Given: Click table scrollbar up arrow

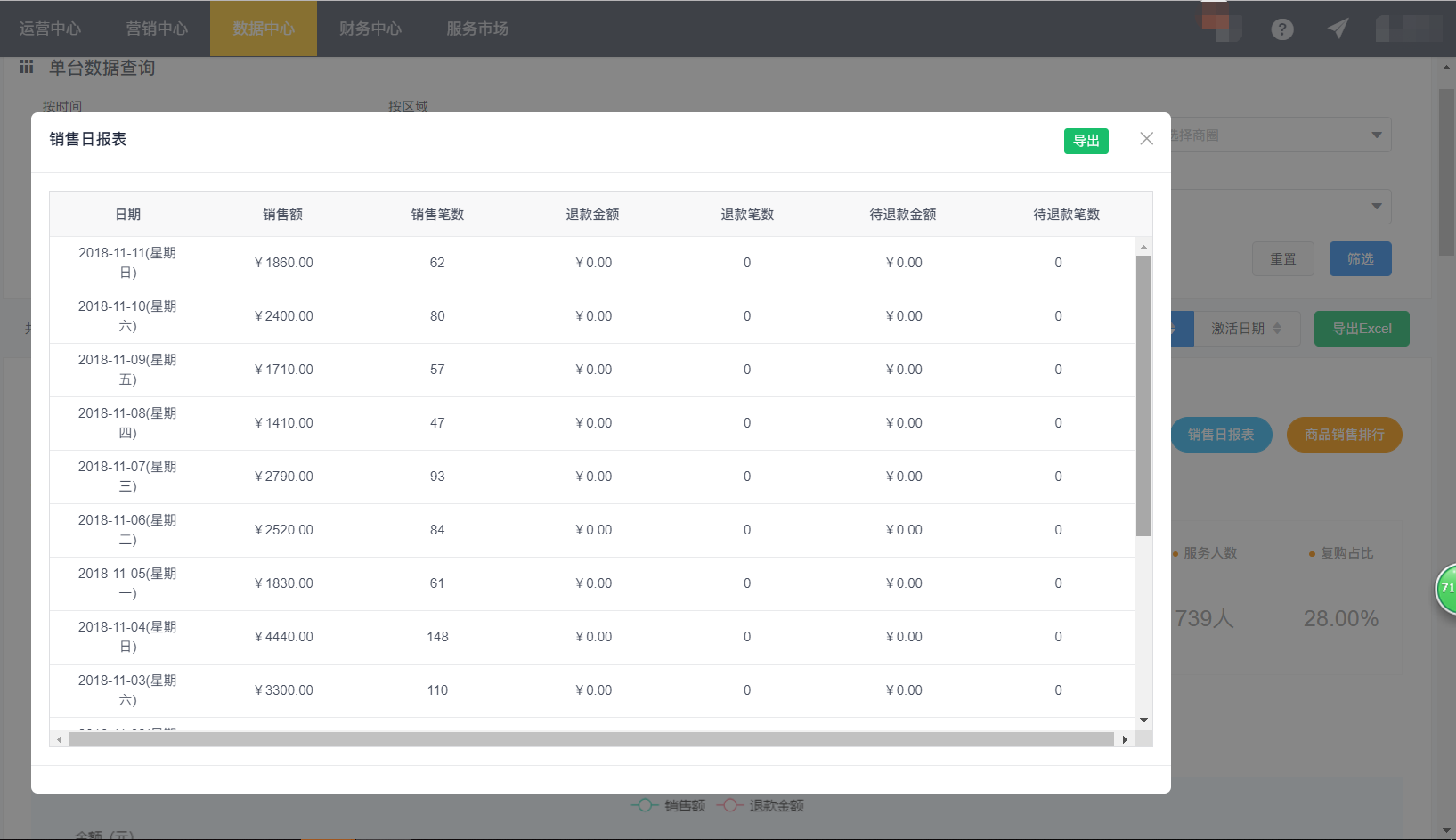Looking at the screenshot, I should click(1143, 247).
